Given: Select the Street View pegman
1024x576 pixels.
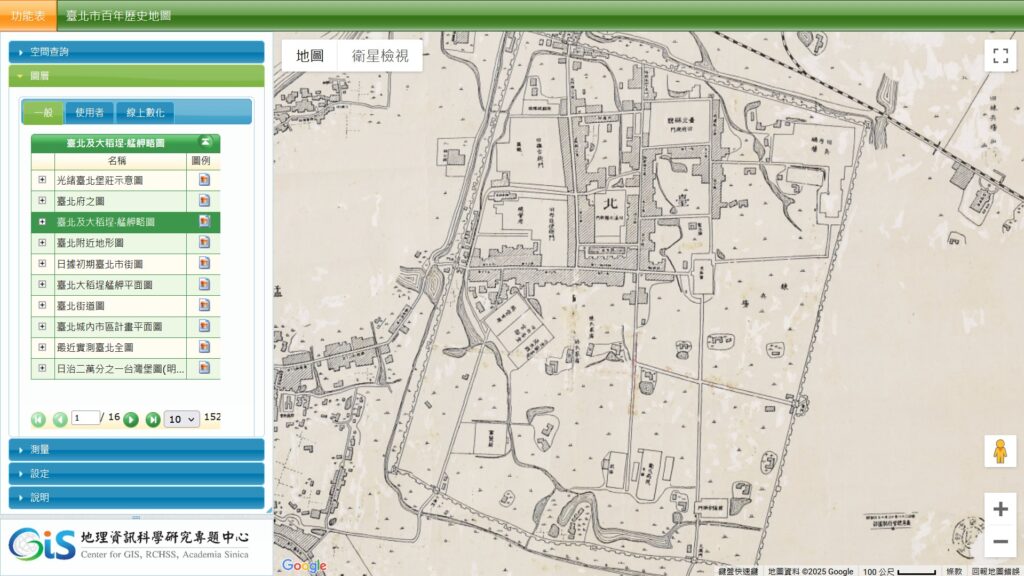Looking at the screenshot, I should click(x=1000, y=451).
